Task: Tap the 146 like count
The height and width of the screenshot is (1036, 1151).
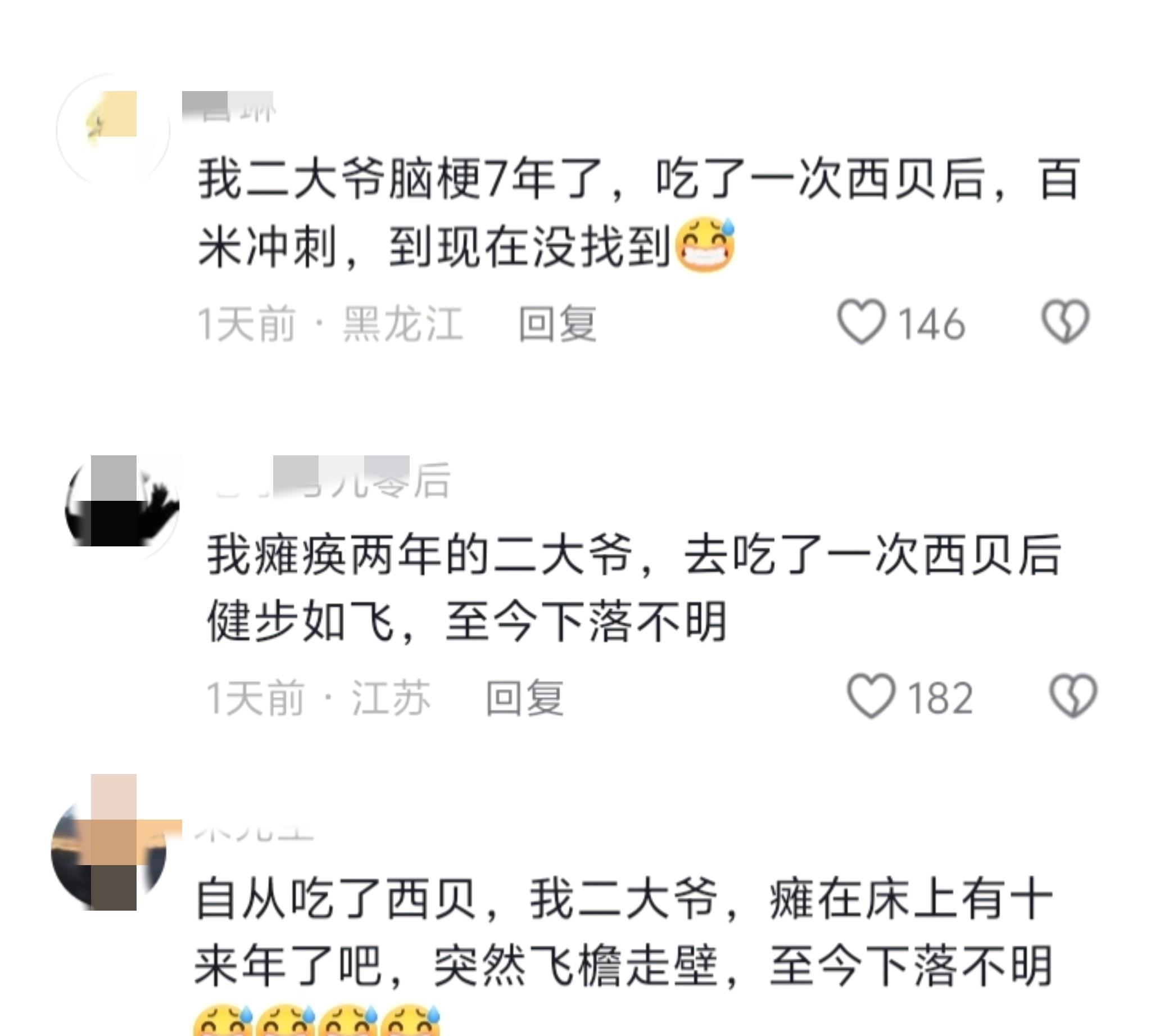Action: [x=931, y=324]
